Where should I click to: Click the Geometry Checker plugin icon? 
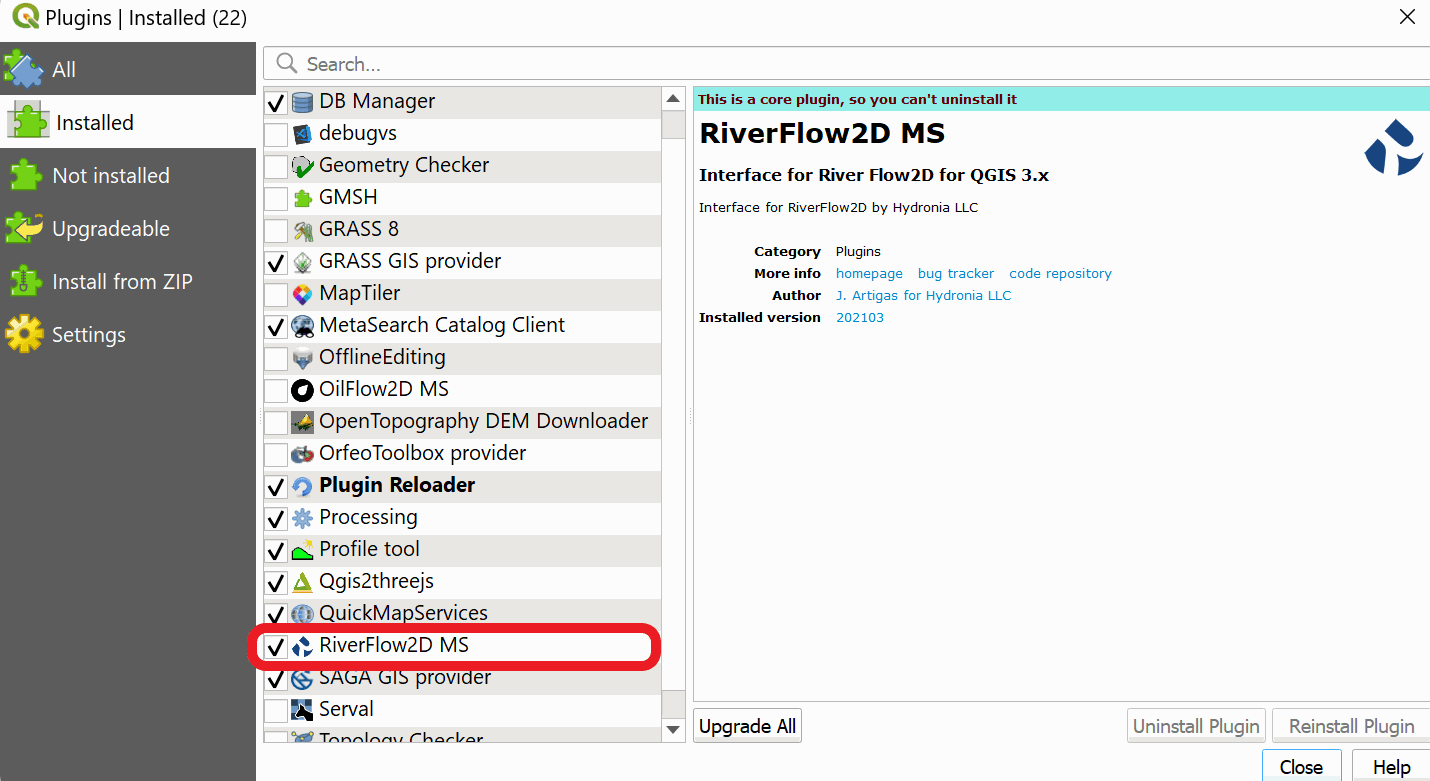coord(302,166)
